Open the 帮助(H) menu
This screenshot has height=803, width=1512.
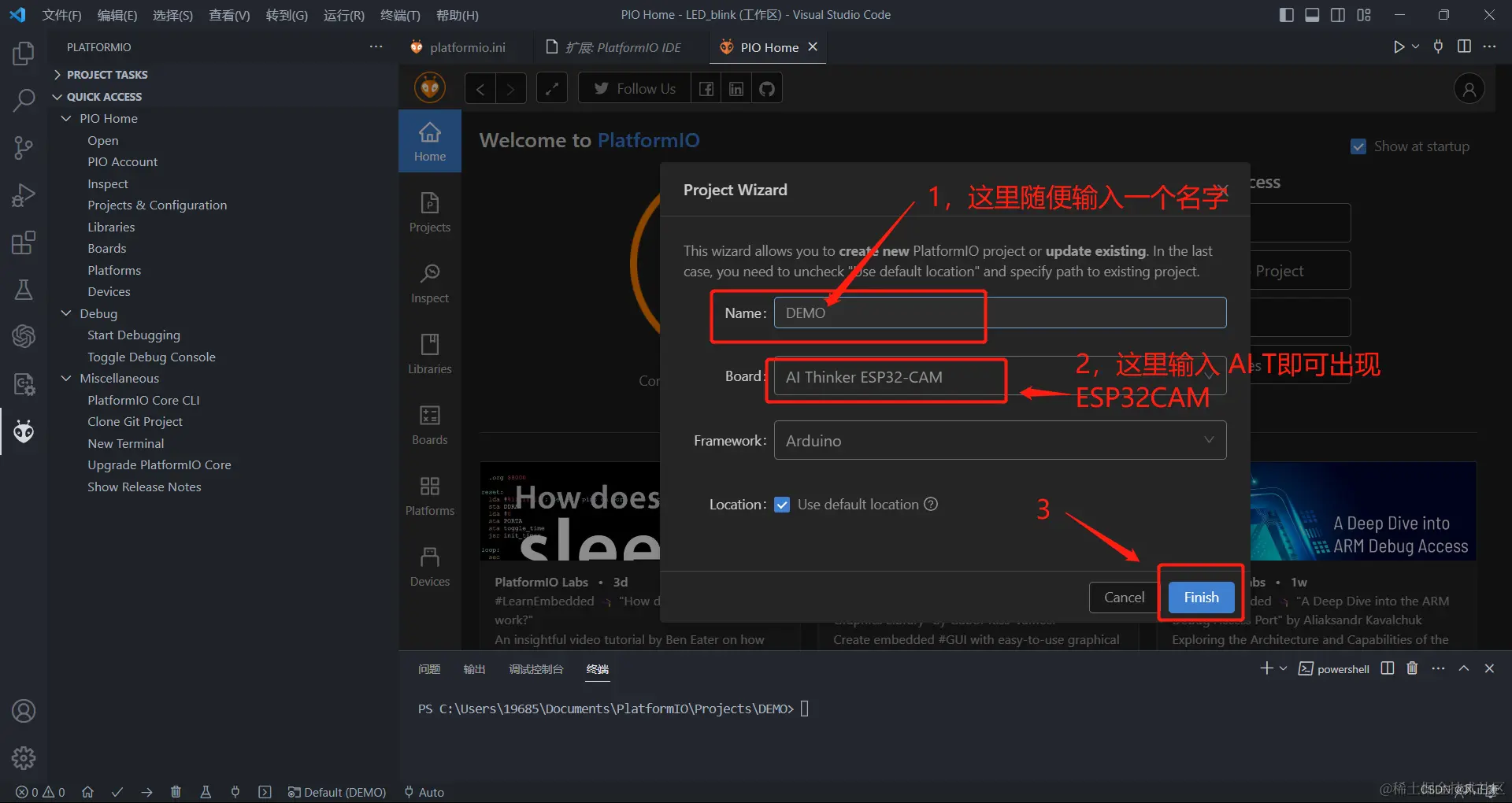tap(457, 15)
